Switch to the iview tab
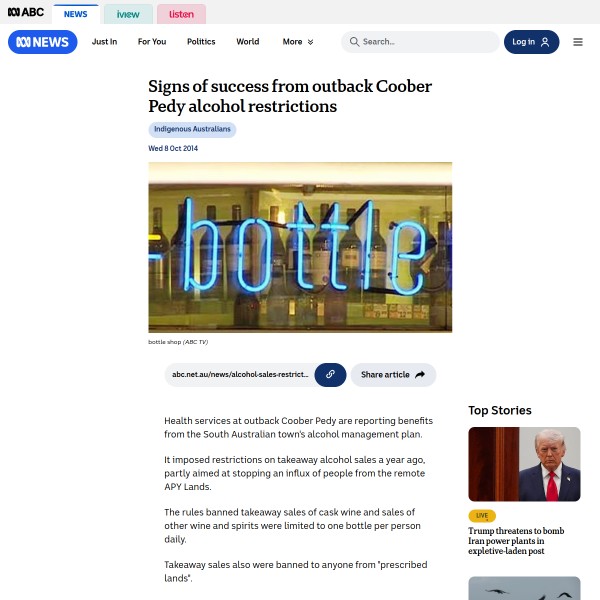Viewport: 600px width, 600px height. click(x=128, y=14)
